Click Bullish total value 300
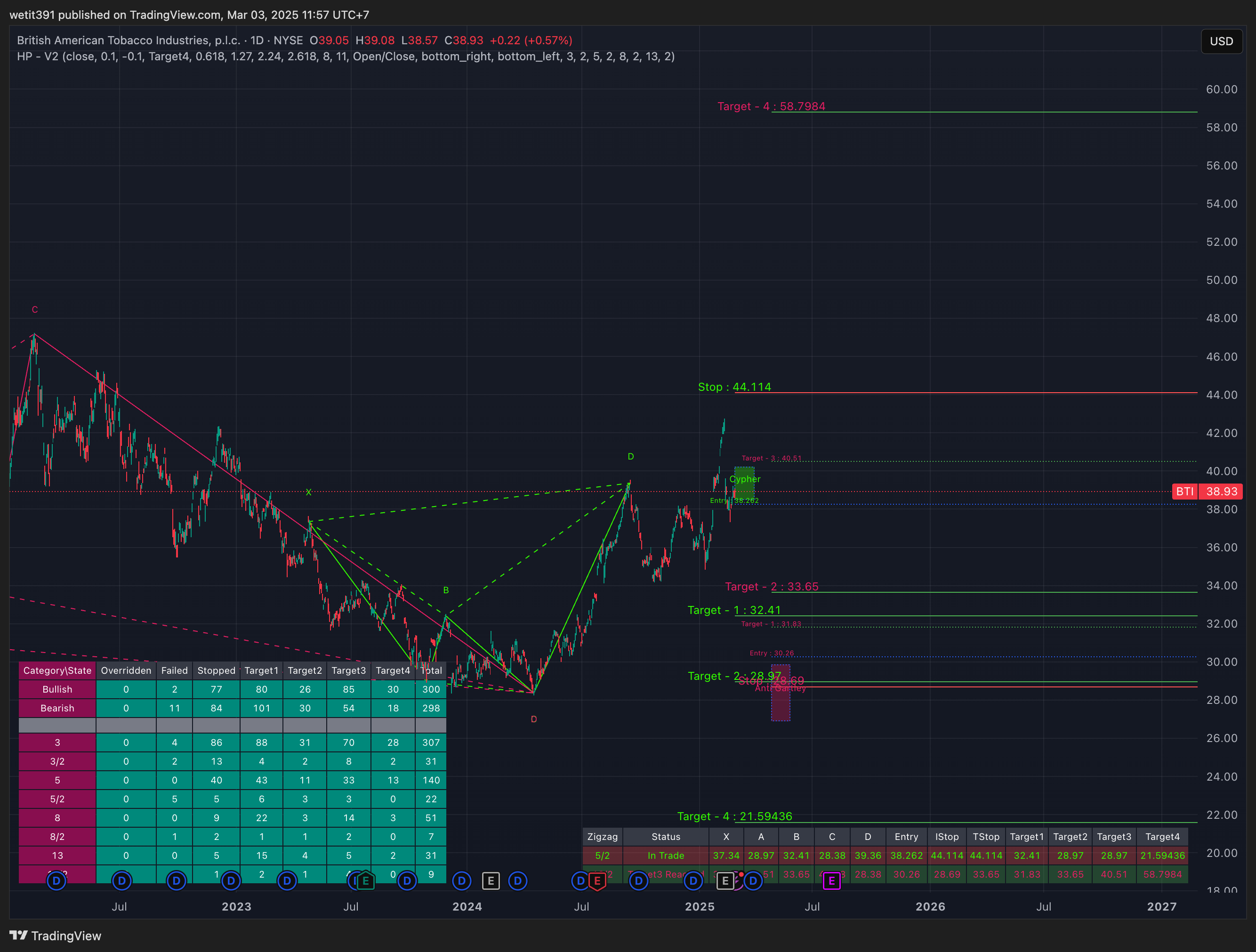 [x=431, y=689]
